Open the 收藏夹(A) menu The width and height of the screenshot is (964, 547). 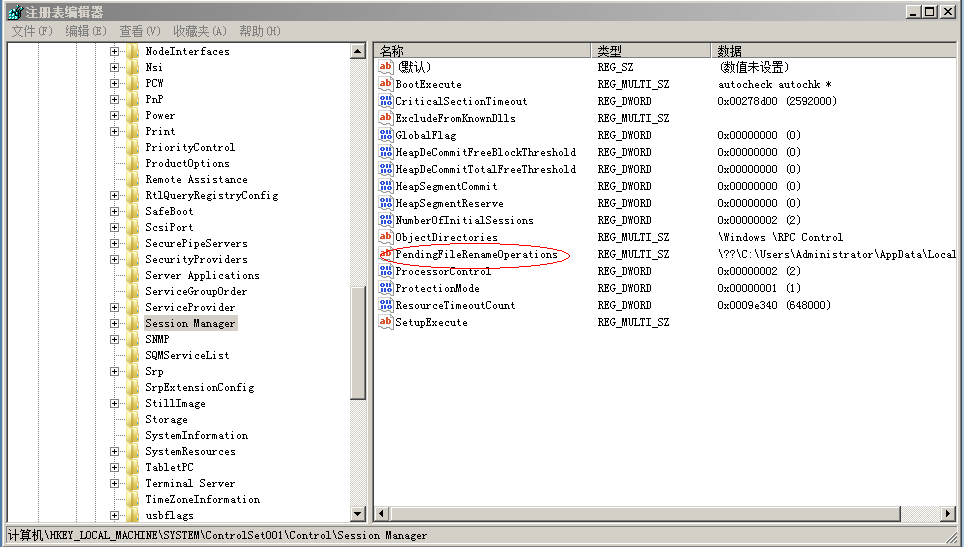coord(199,31)
